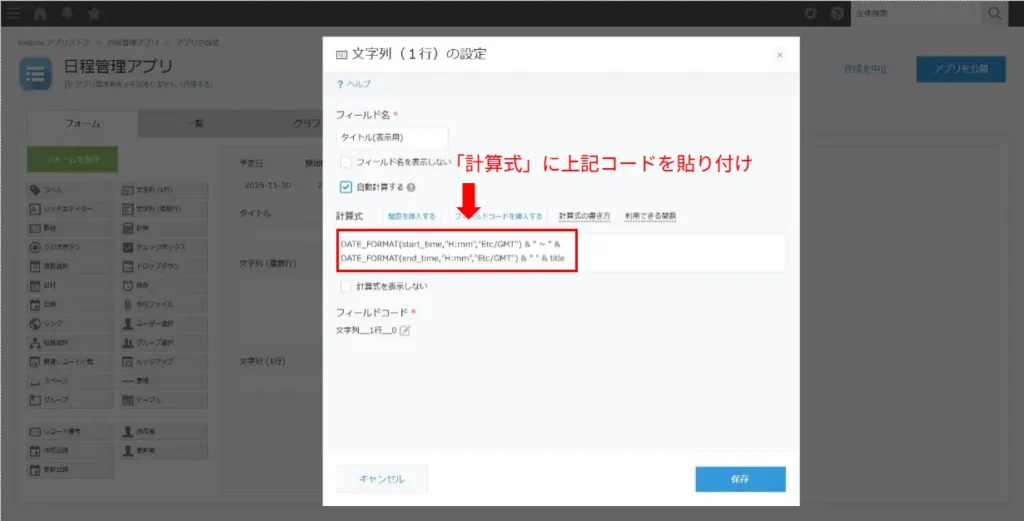The image size is (1024, 521).
Task: Click the 日程管理アプリ breadcrumb link
Action: 133,42
